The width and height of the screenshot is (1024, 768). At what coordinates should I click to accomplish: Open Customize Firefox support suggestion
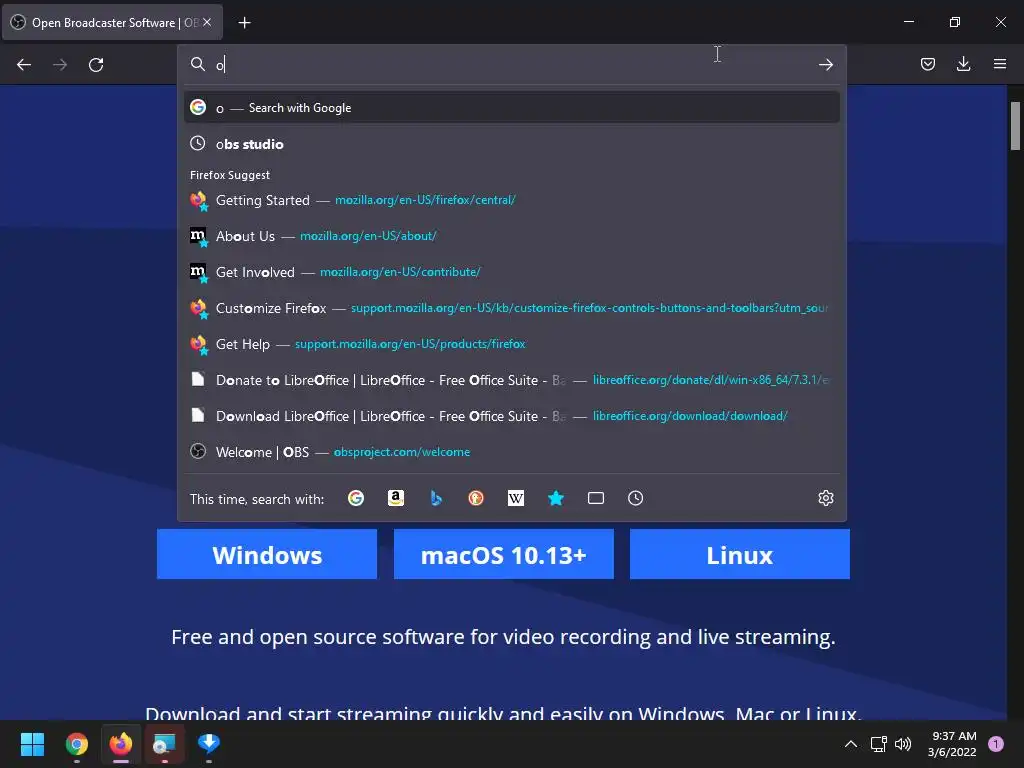point(511,308)
